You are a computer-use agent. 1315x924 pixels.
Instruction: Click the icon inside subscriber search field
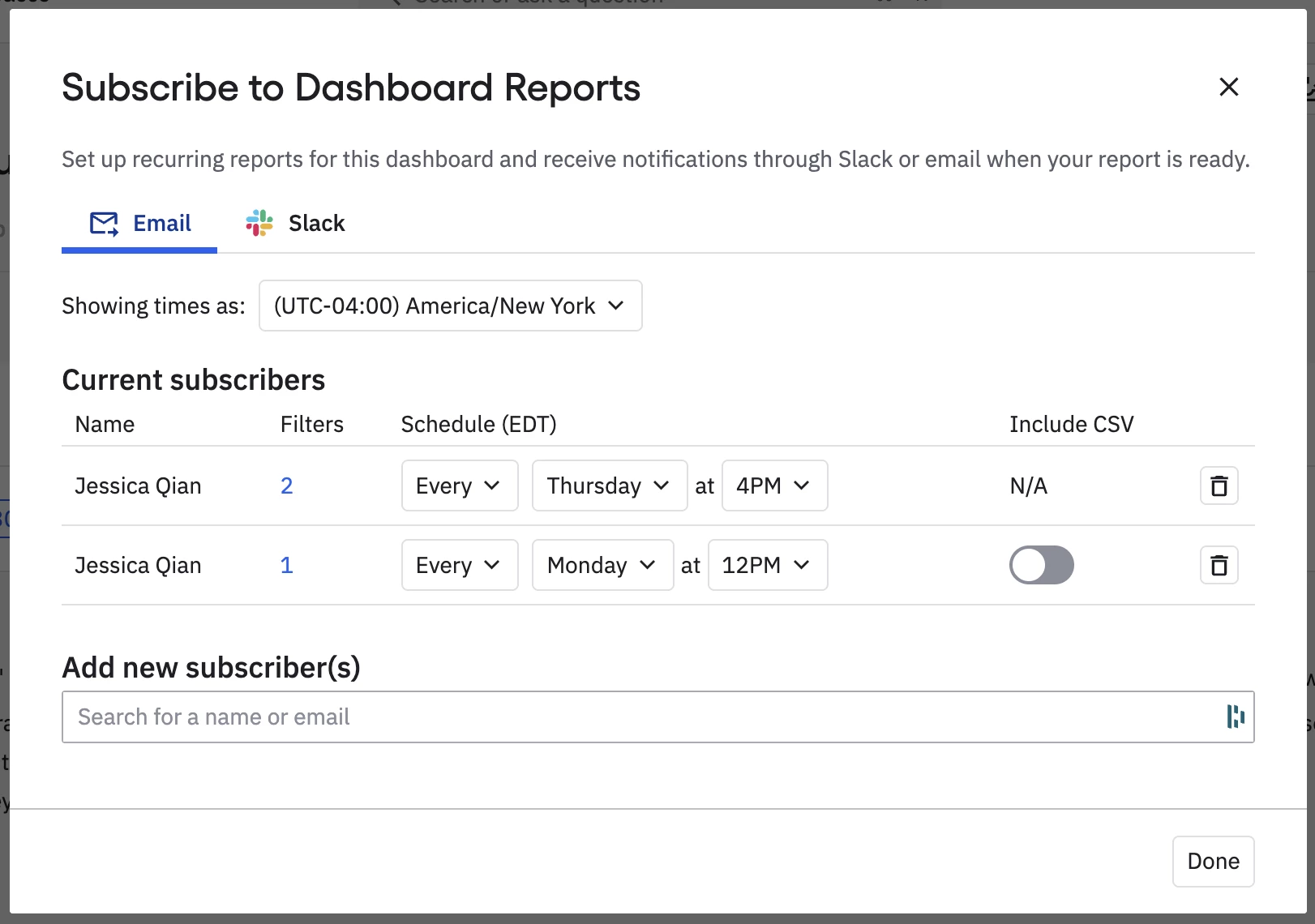coord(1235,717)
